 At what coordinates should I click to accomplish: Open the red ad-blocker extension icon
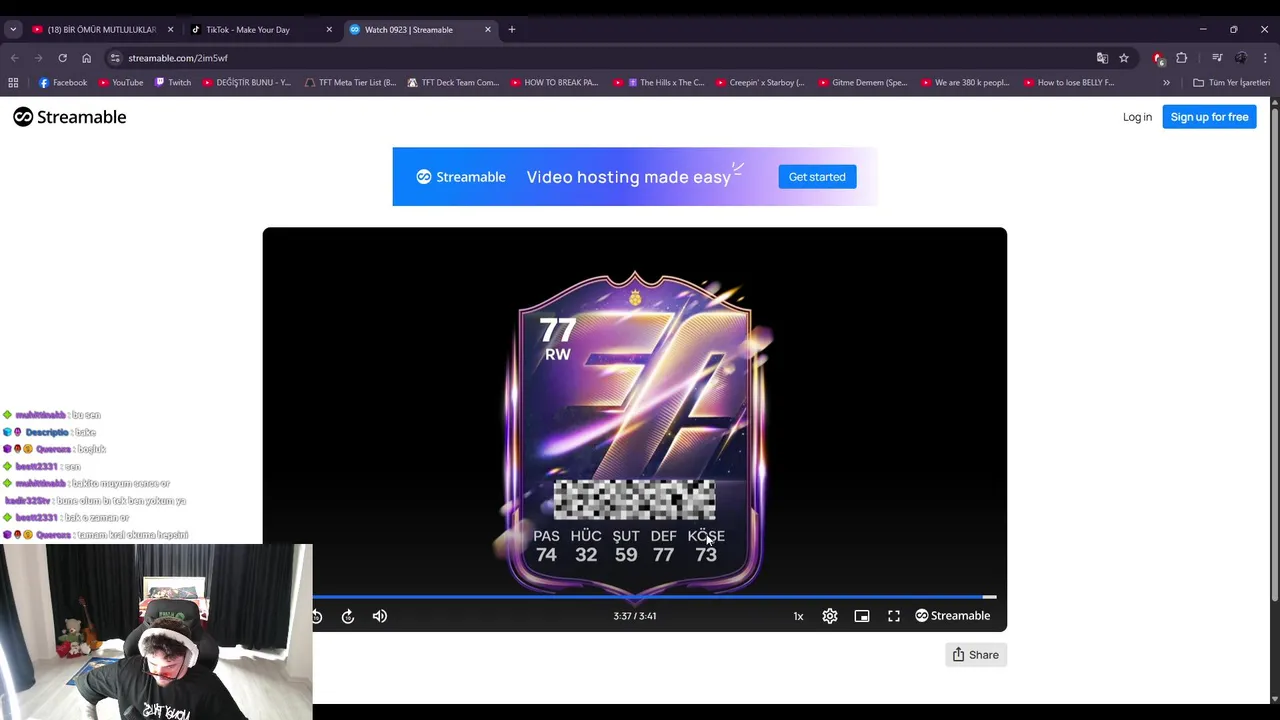click(x=1158, y=58)
